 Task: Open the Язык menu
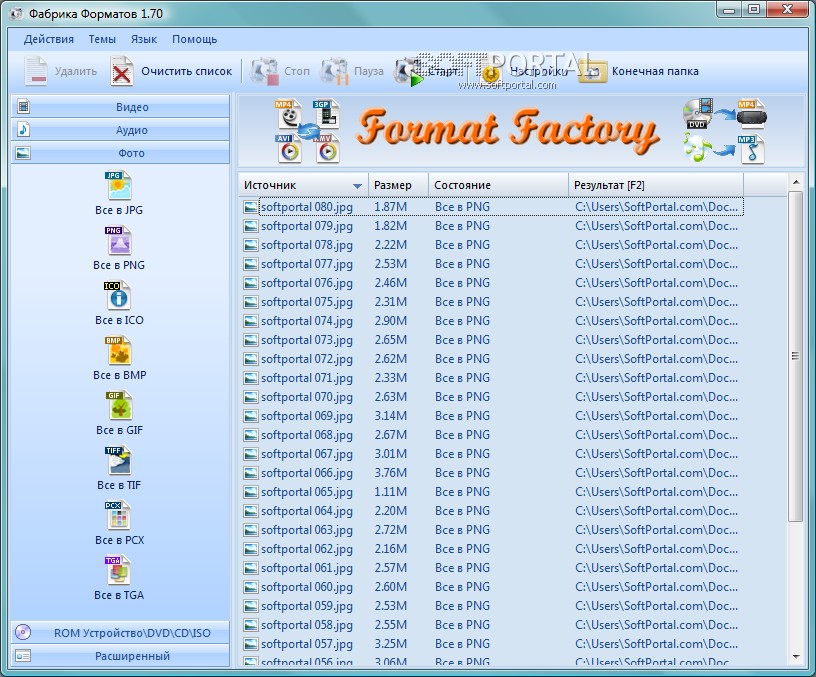(x=144, y=40)
